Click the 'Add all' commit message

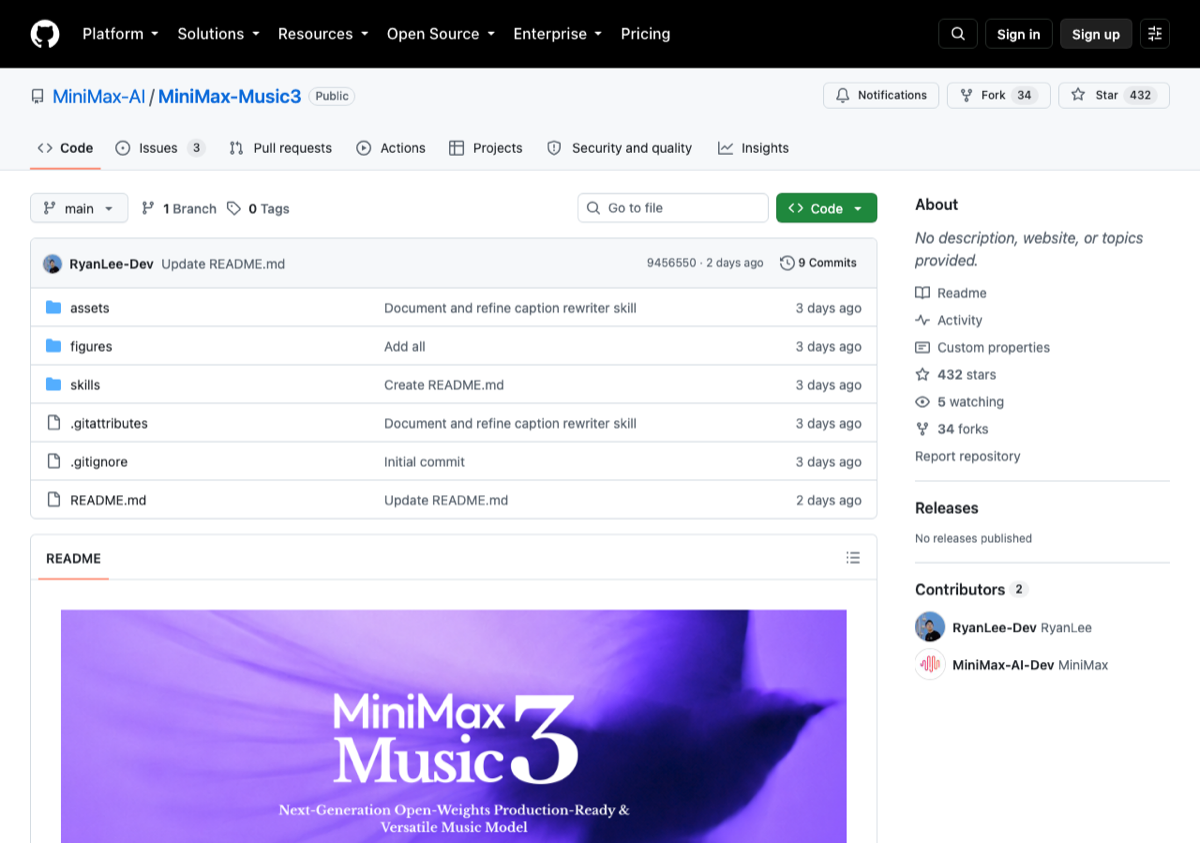[405, 346]
